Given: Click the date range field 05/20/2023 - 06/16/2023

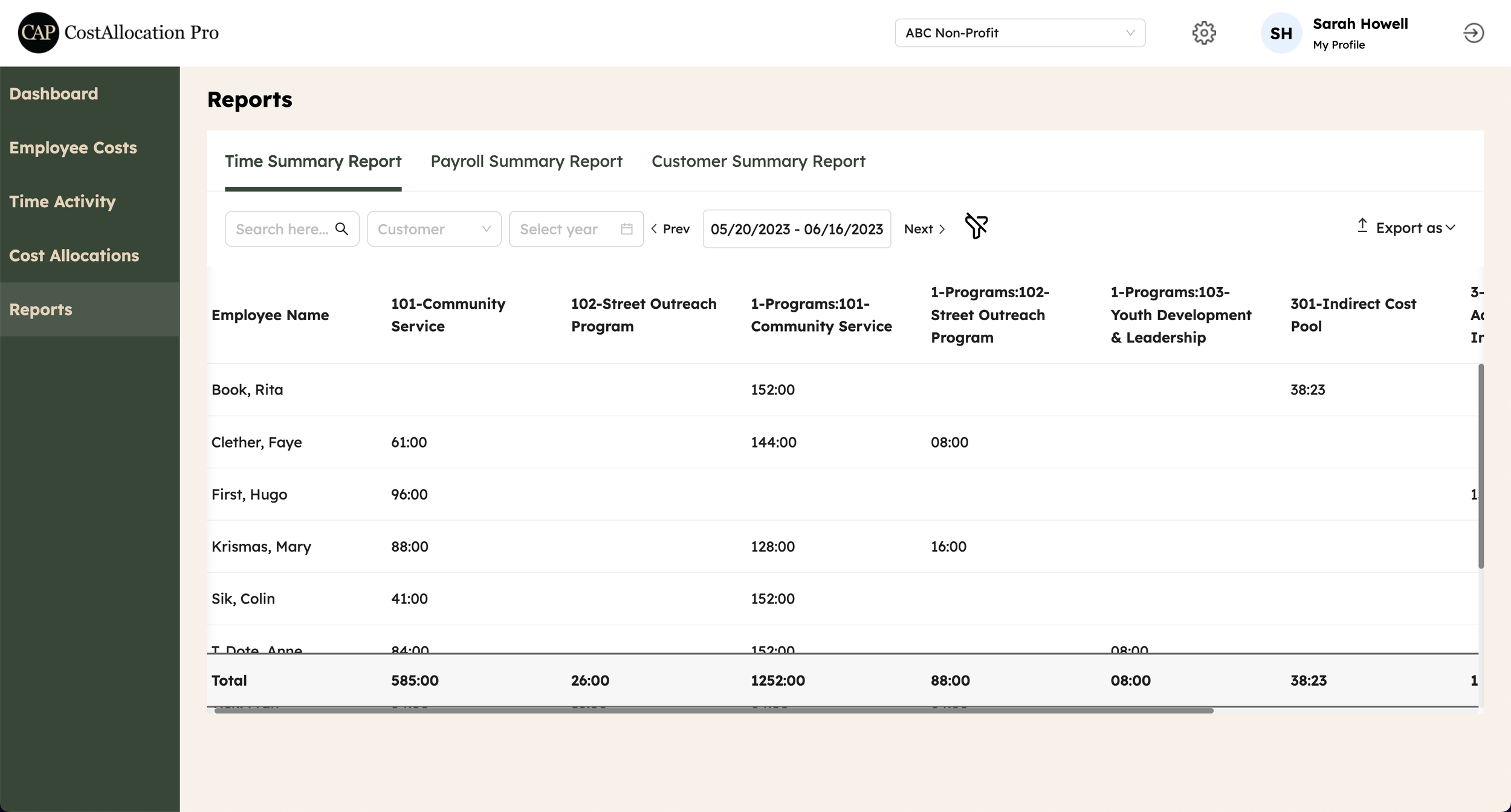Looking at the screenshot, I should tap(797, 229).
